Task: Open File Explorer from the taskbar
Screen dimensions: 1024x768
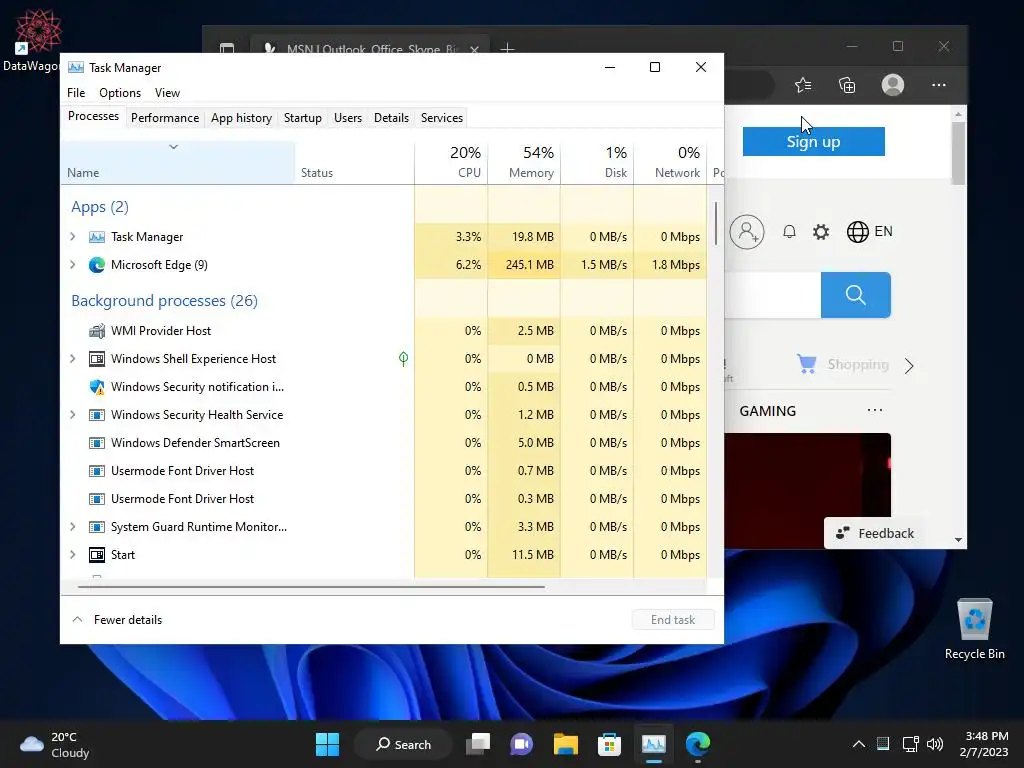Action: [x=566, y=744]
